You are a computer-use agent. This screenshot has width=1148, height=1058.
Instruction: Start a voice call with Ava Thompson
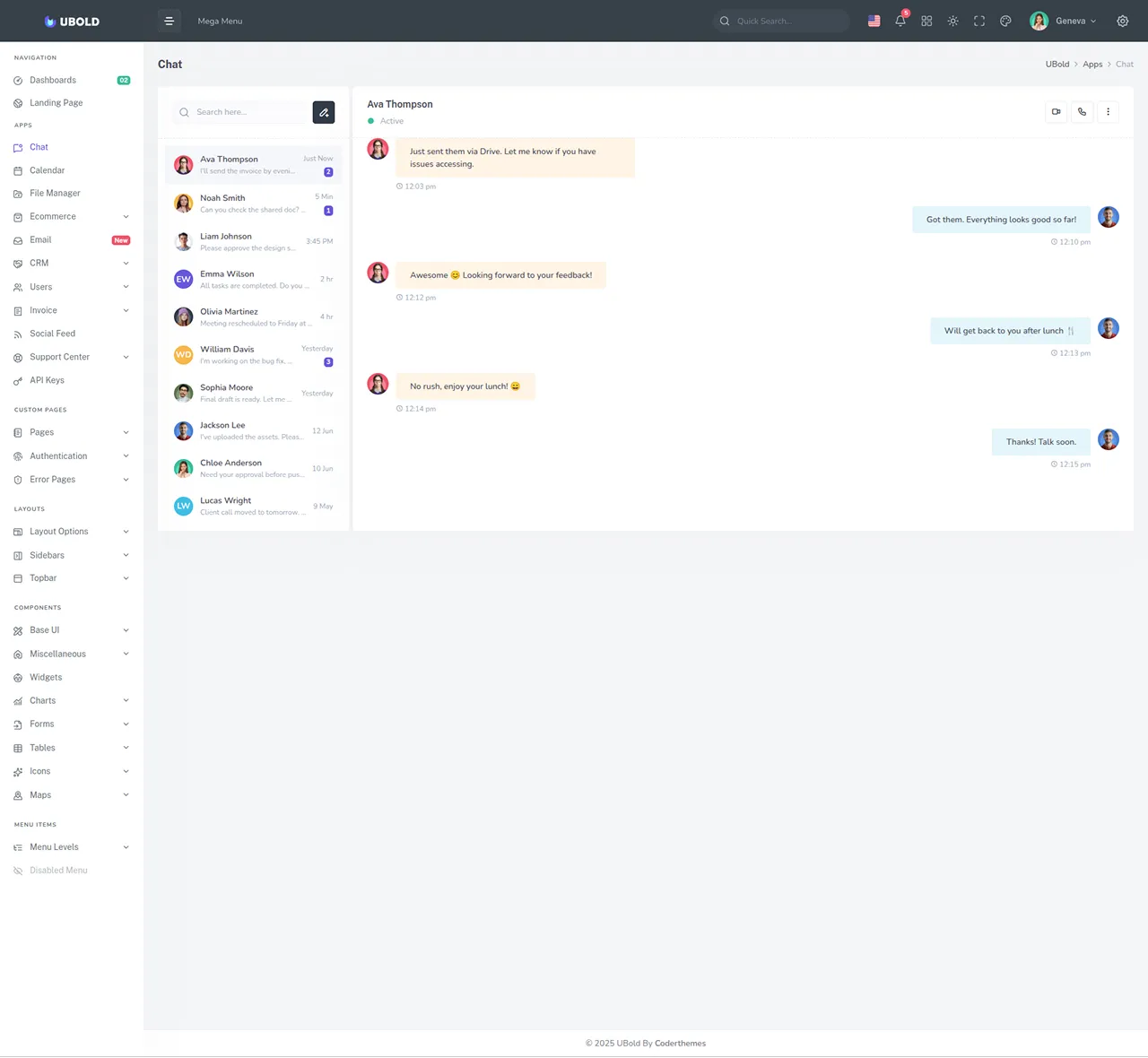click(1083, 112)
